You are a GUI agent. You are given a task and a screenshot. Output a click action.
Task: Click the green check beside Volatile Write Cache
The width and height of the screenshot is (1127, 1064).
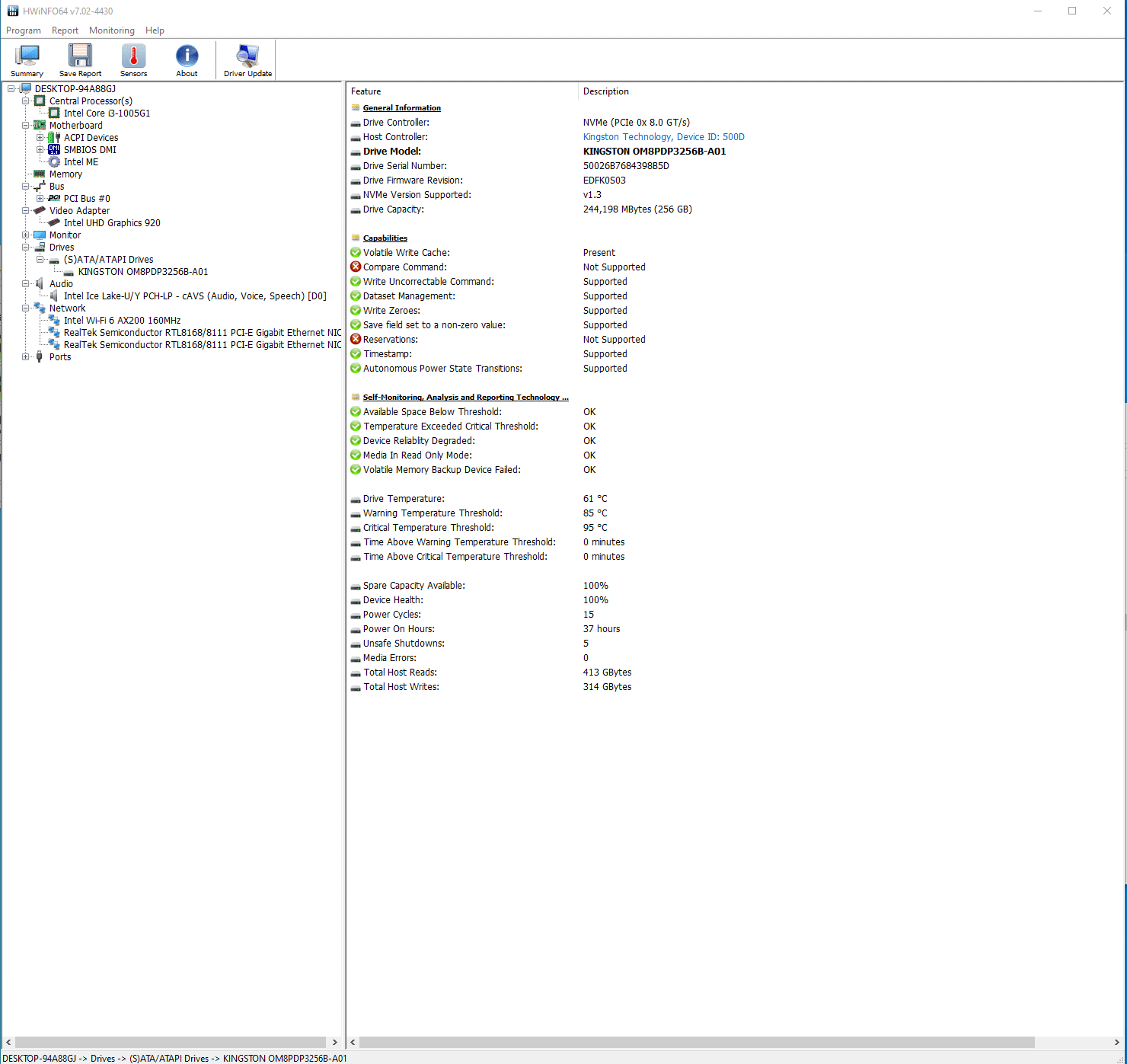coord(356,253)
